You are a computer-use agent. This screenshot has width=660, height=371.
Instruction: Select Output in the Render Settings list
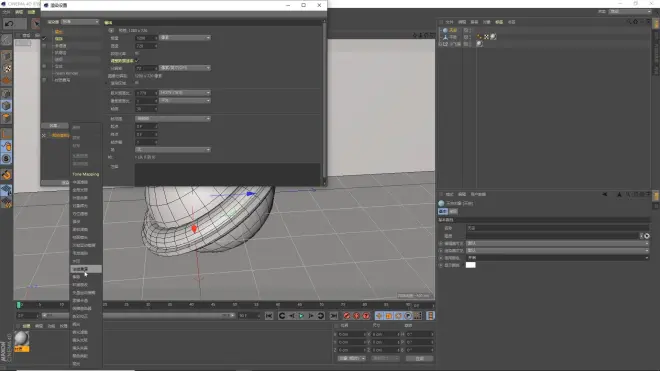pos(59,32)
